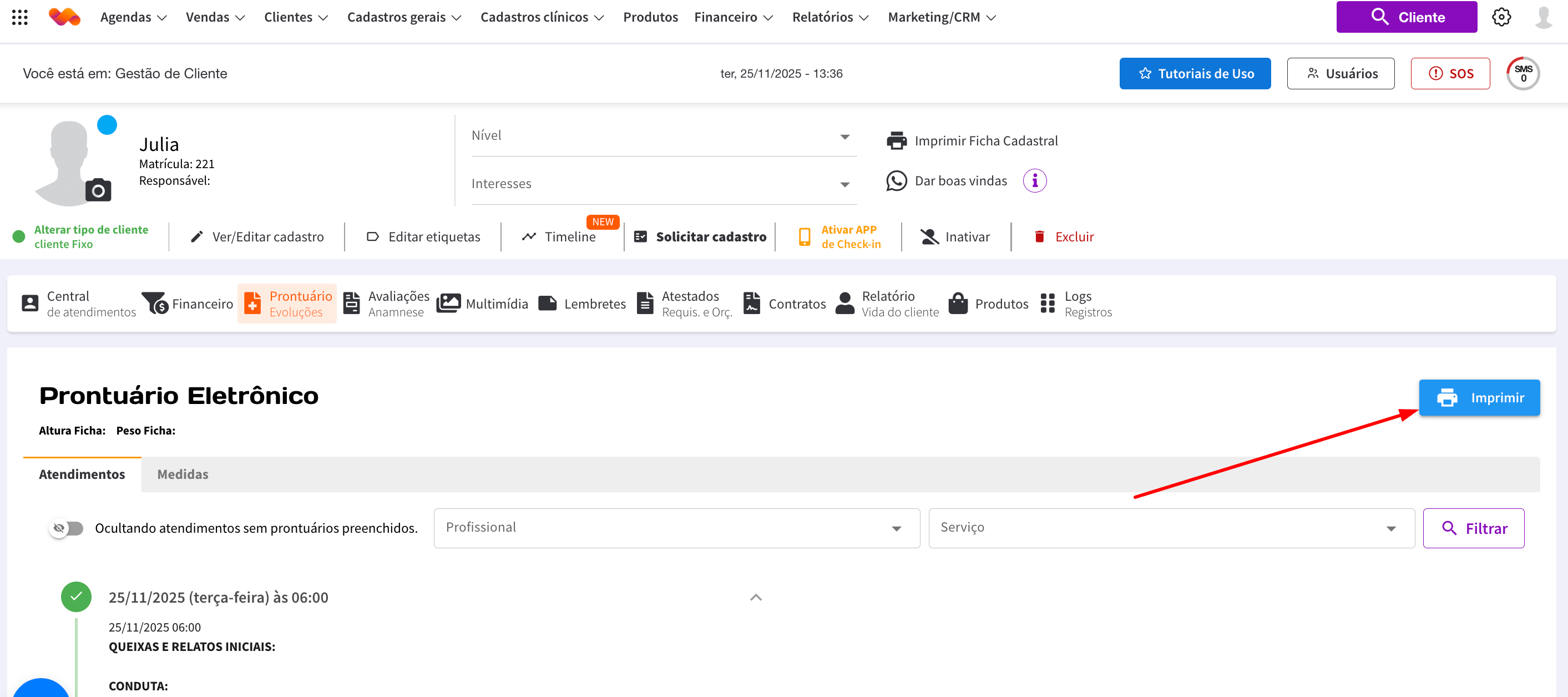Click the camera icon on profile photo
The width and height of the screenshot is (1568, 697).
click(x=98, y=190)
